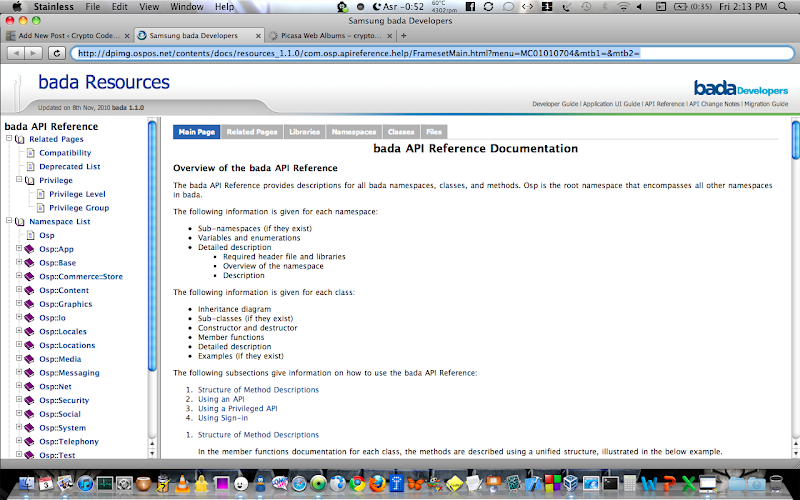This screenshot has height=500, width=800.
Task: Open Terminal icon in the Dock
Action: pyautogui.click(x=610, y=483)
